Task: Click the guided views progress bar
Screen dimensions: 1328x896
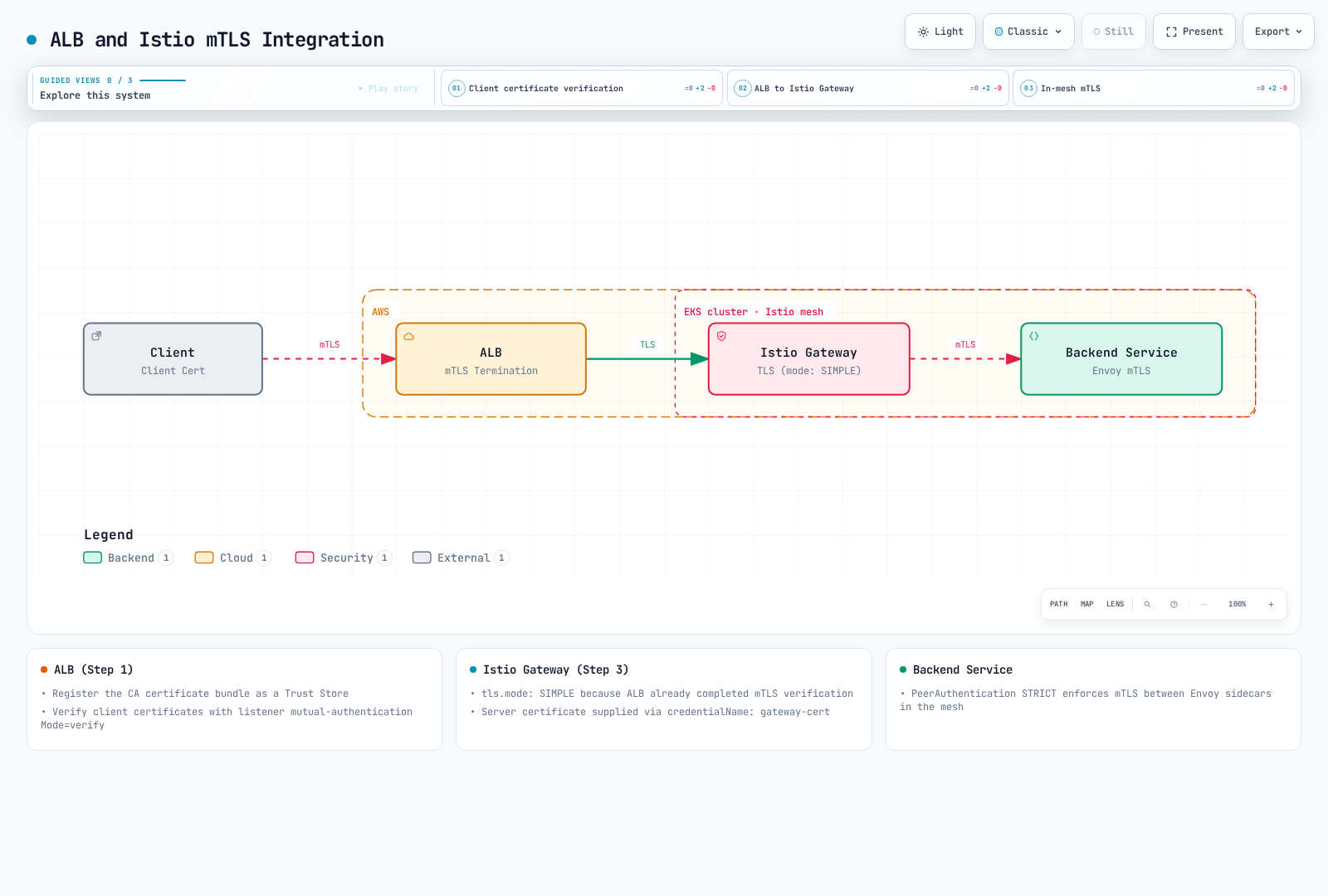Action: (163, 80)
